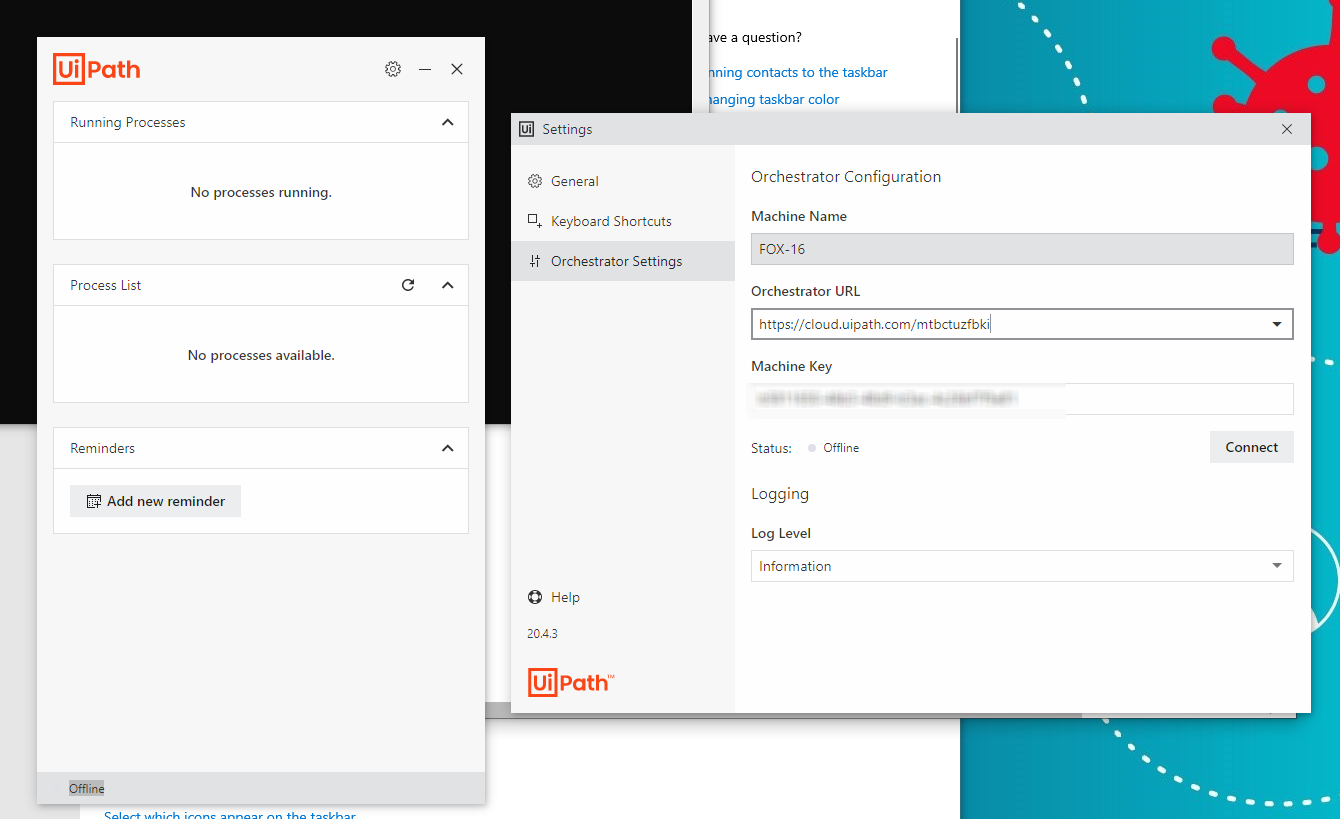Open the Log Level dropdown

(x=1022, y=566)
